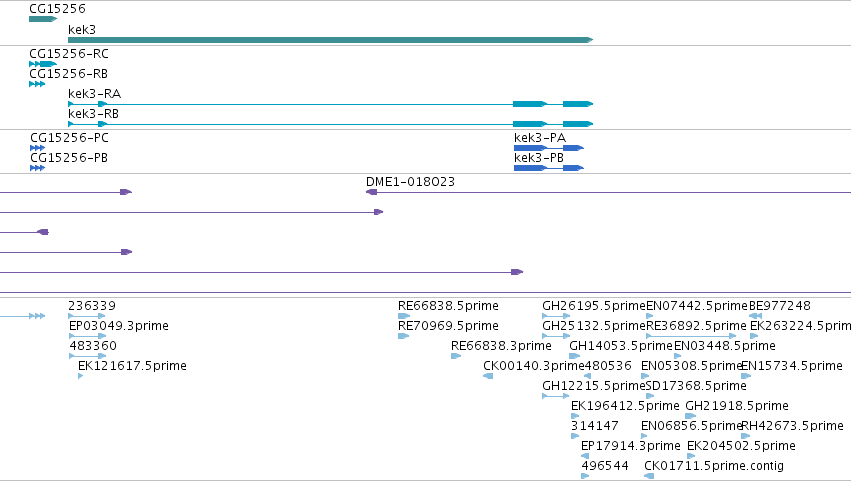
Task: Click the EN03448.5prime EST glyph
Action: coord(678,356)
